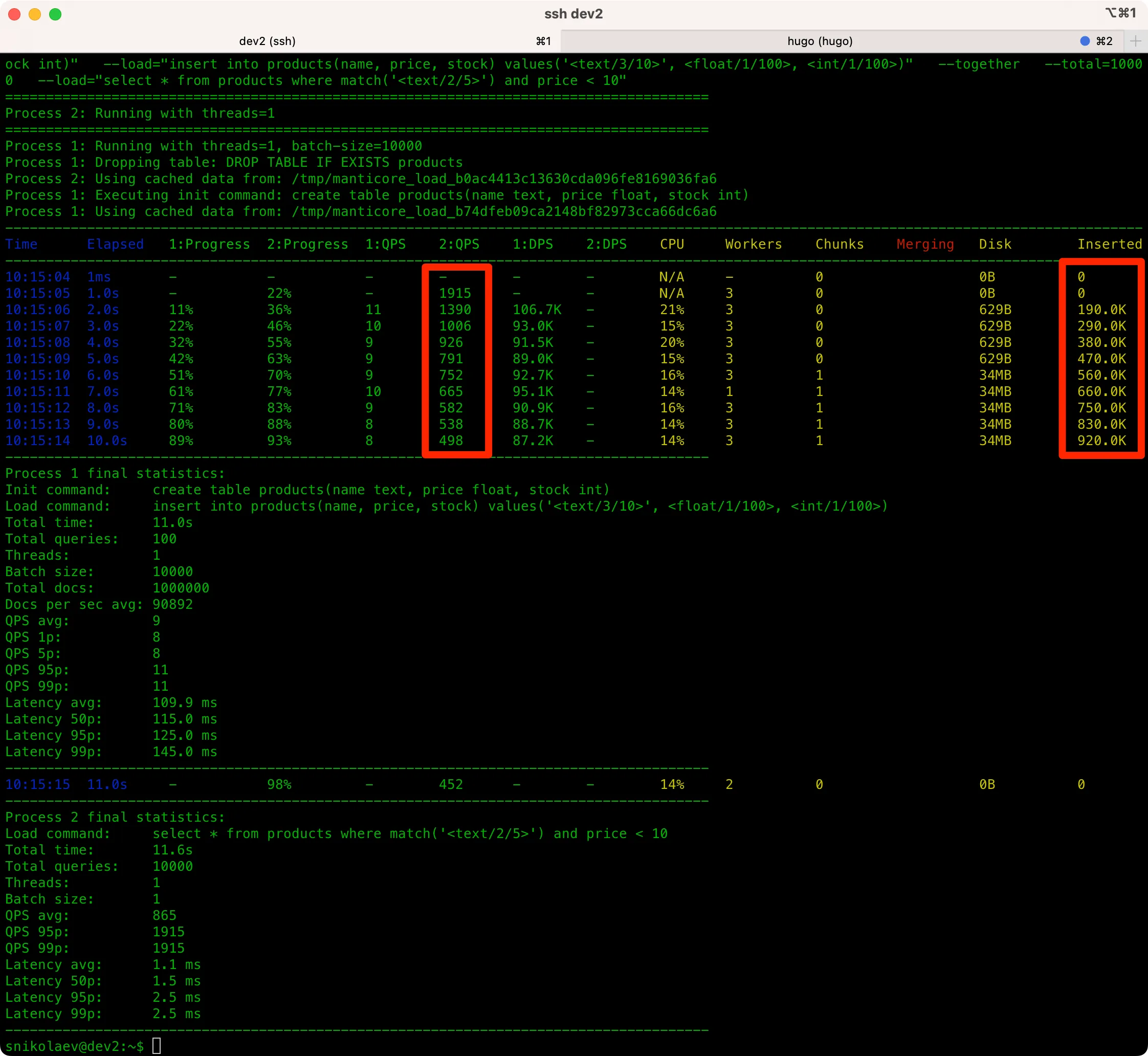Click the 1:DPS value 106.7K
Image resolution: width=1148 pixels, height=1056 pixels.
[x=537, y=310]
